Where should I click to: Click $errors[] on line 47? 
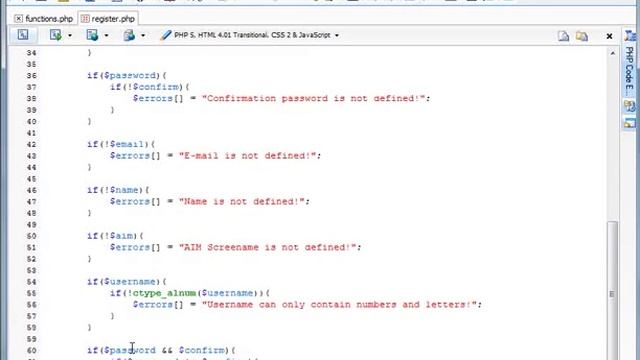pos(135,201)
